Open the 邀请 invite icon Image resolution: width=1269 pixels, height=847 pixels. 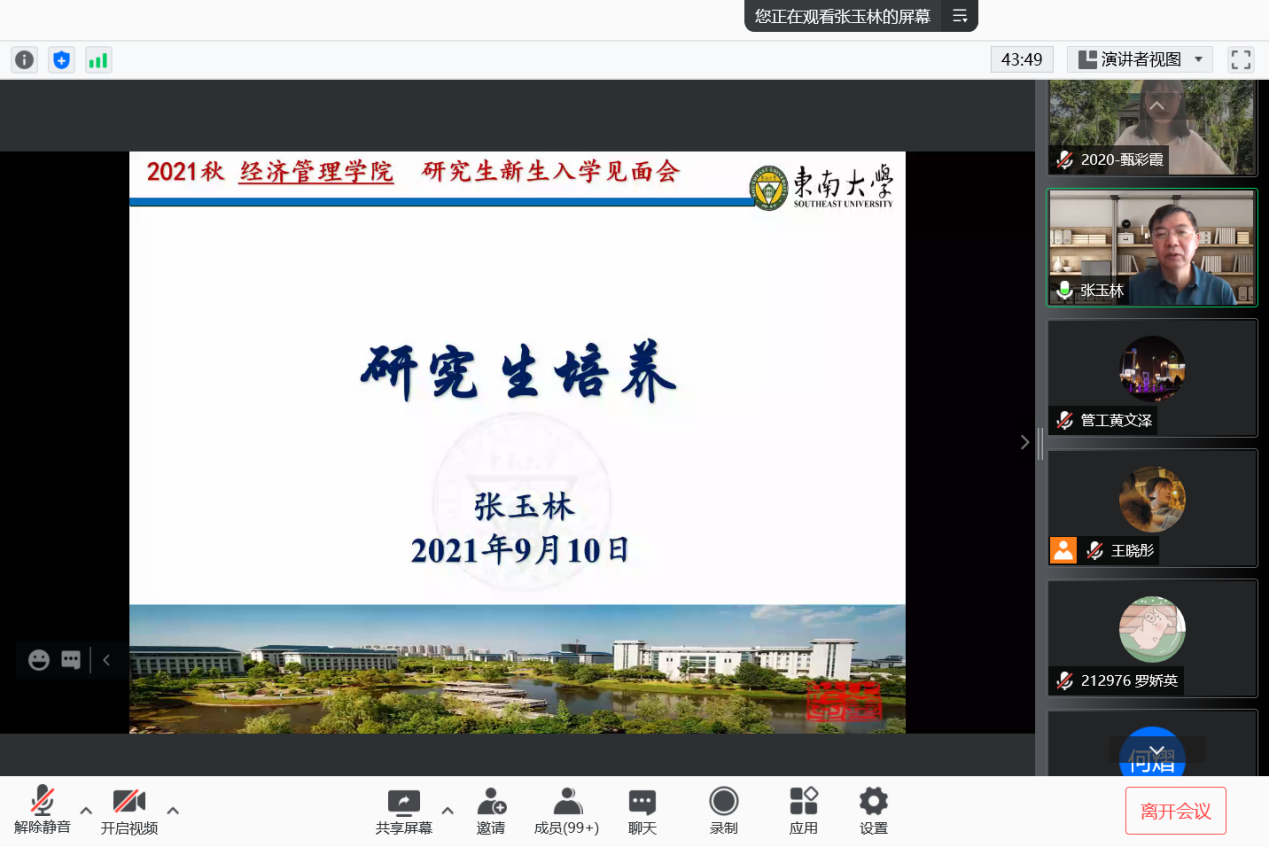[491, 811]
